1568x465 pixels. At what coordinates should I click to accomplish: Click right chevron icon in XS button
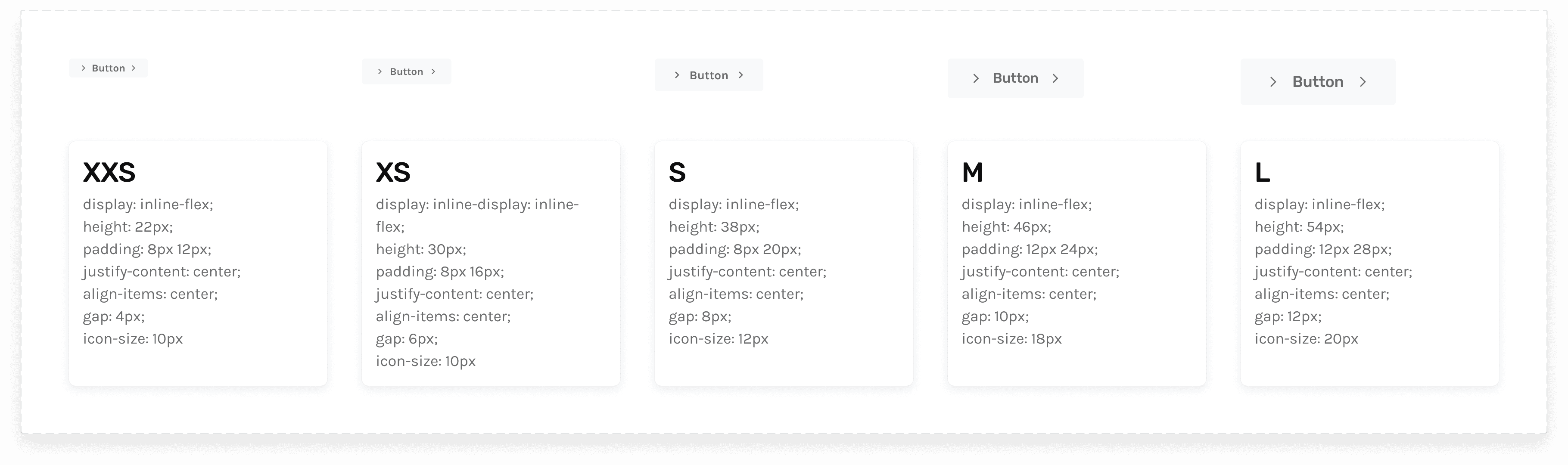[x=433, y=72]
